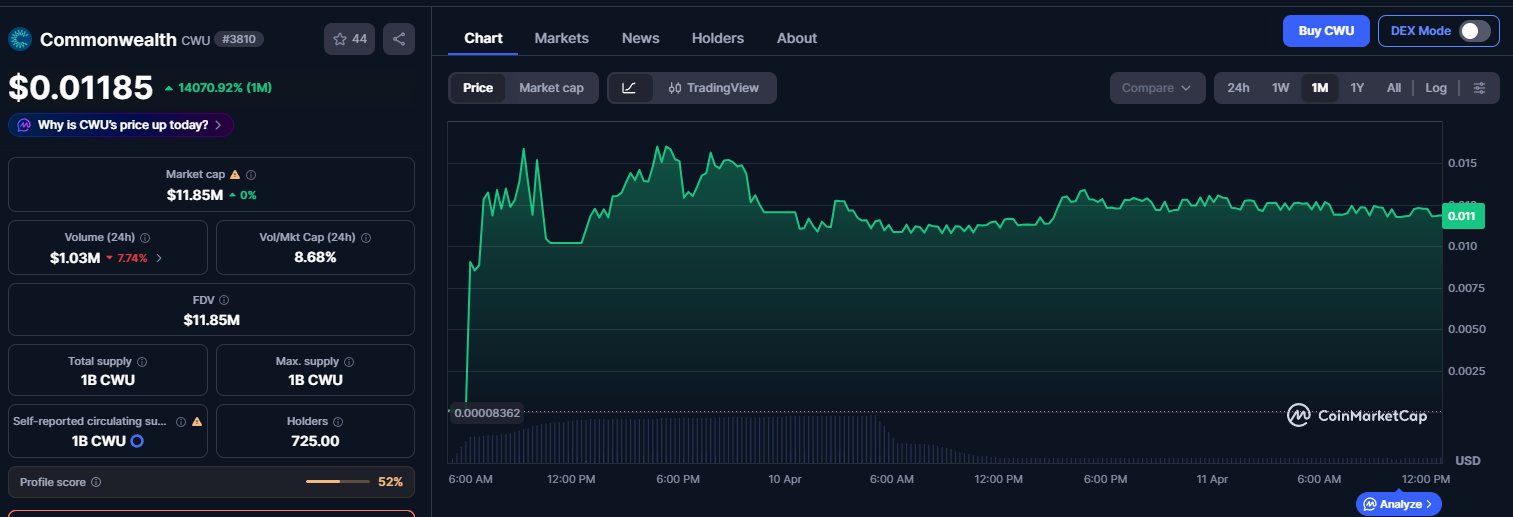Open the Compare dropdown
Image resolution: width=1513 pixels, height=517 pixels.
click(x=1156, y=88)
